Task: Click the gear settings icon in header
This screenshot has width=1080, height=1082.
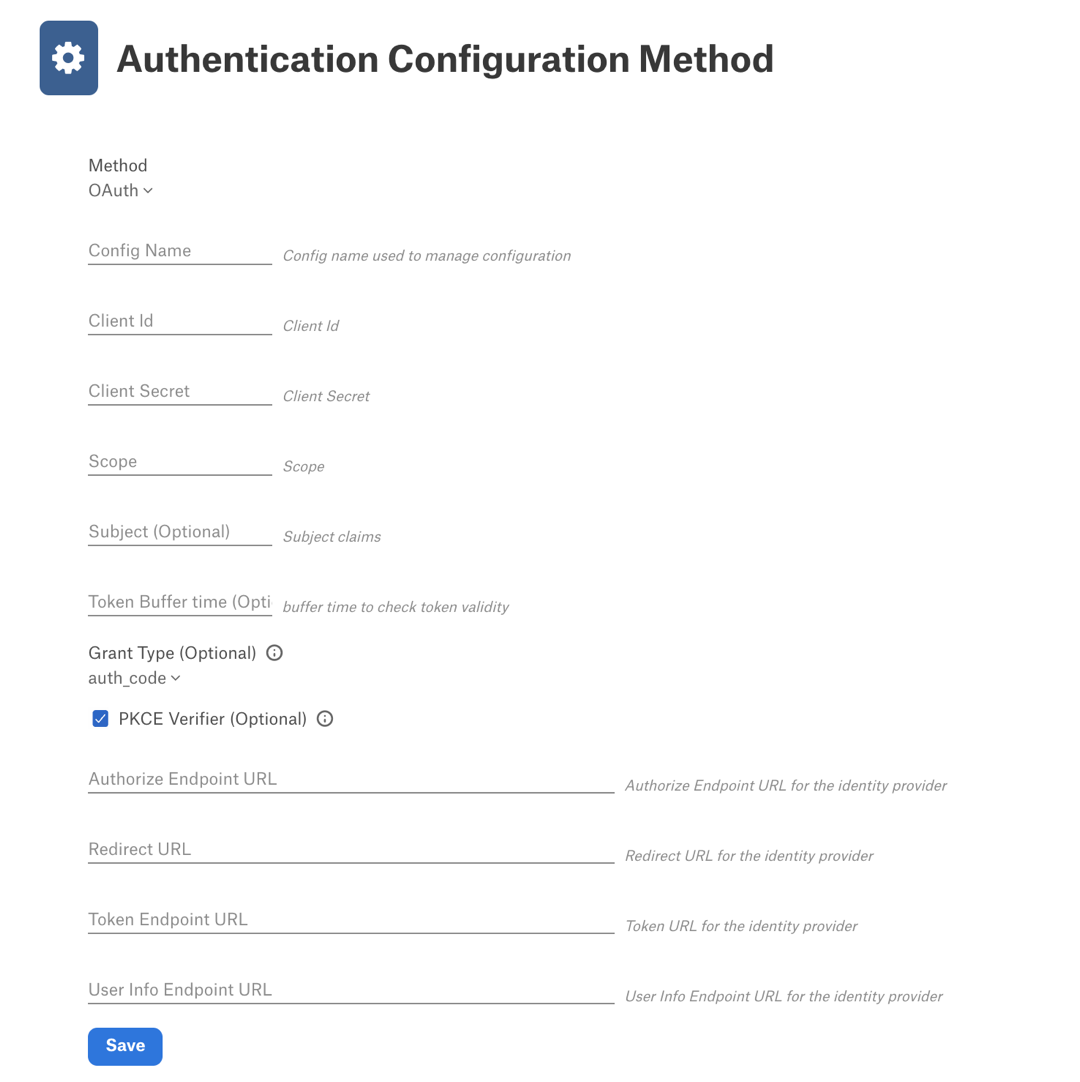Action: tap(68, 58)
